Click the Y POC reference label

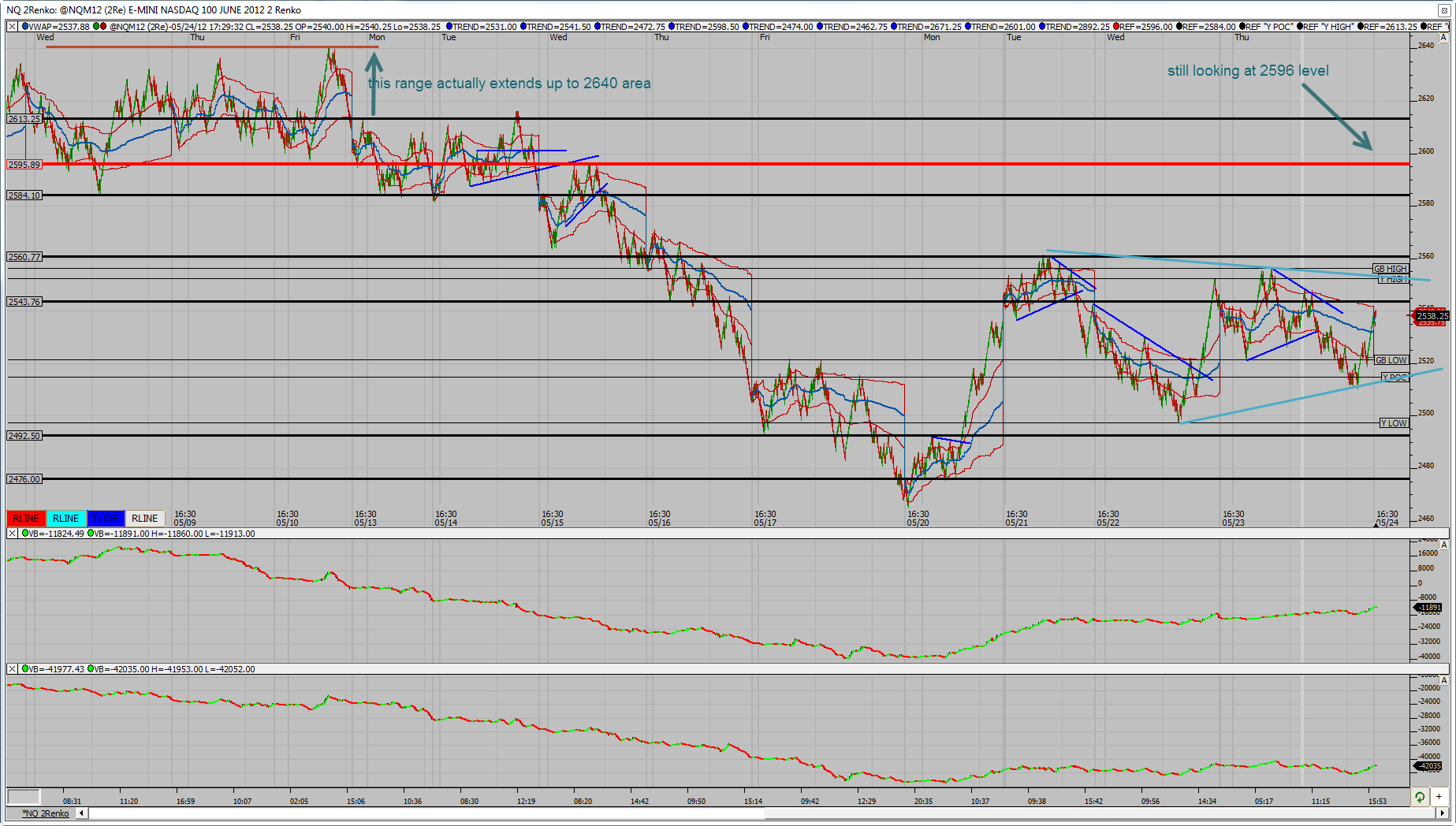pos(1395,378)
